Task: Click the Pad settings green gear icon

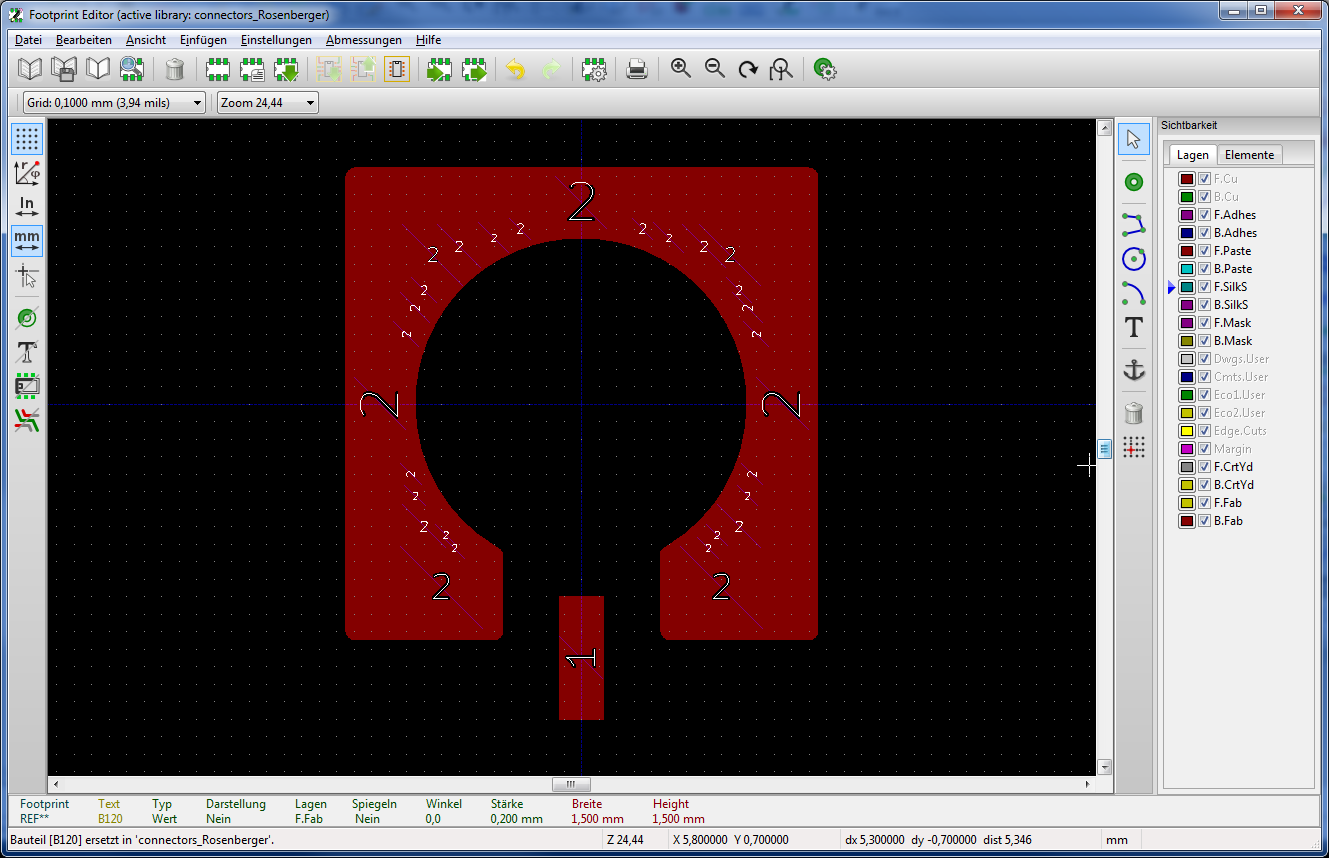Action: pos(825,69)
